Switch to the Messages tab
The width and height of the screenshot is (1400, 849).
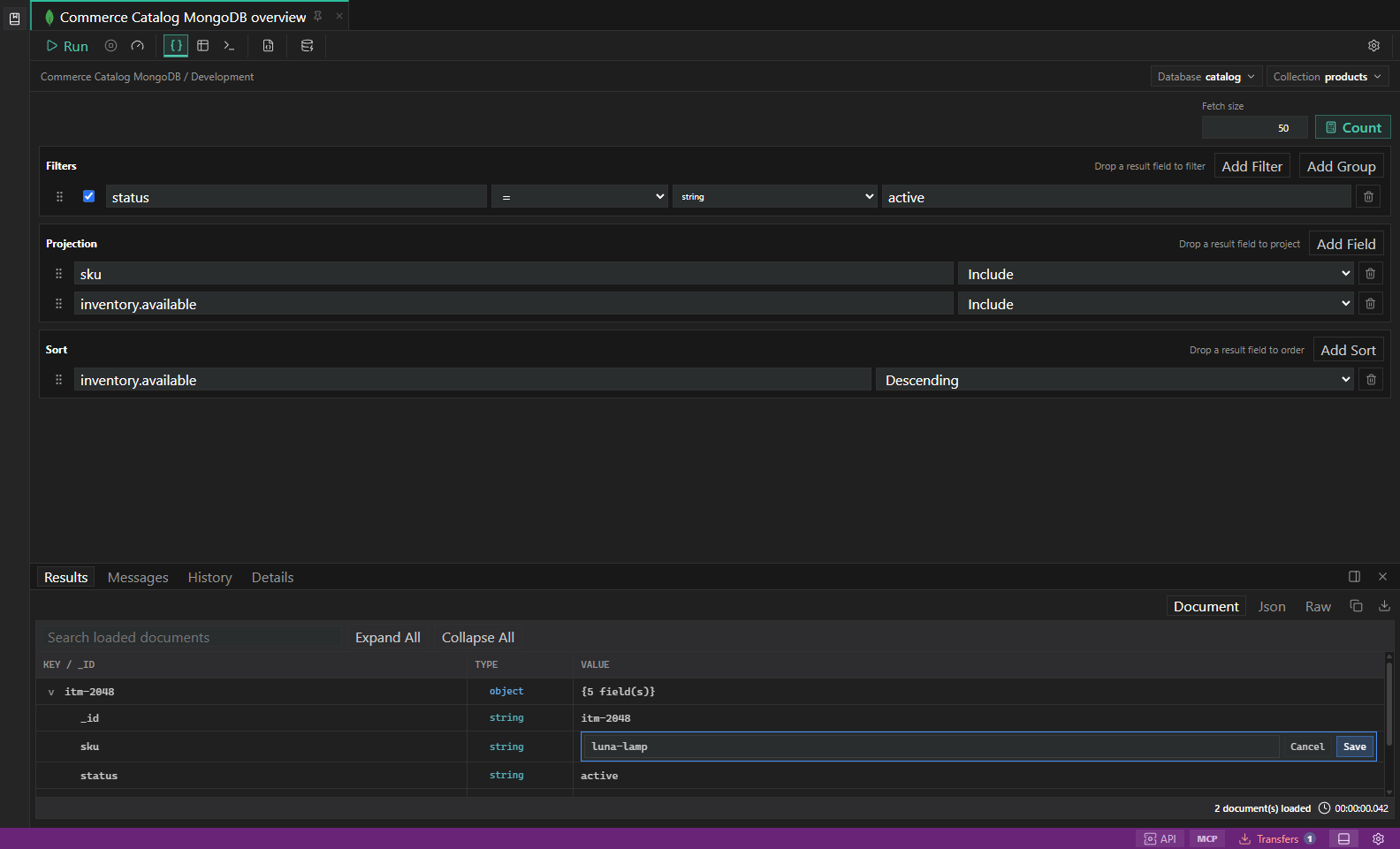[138, 577]
